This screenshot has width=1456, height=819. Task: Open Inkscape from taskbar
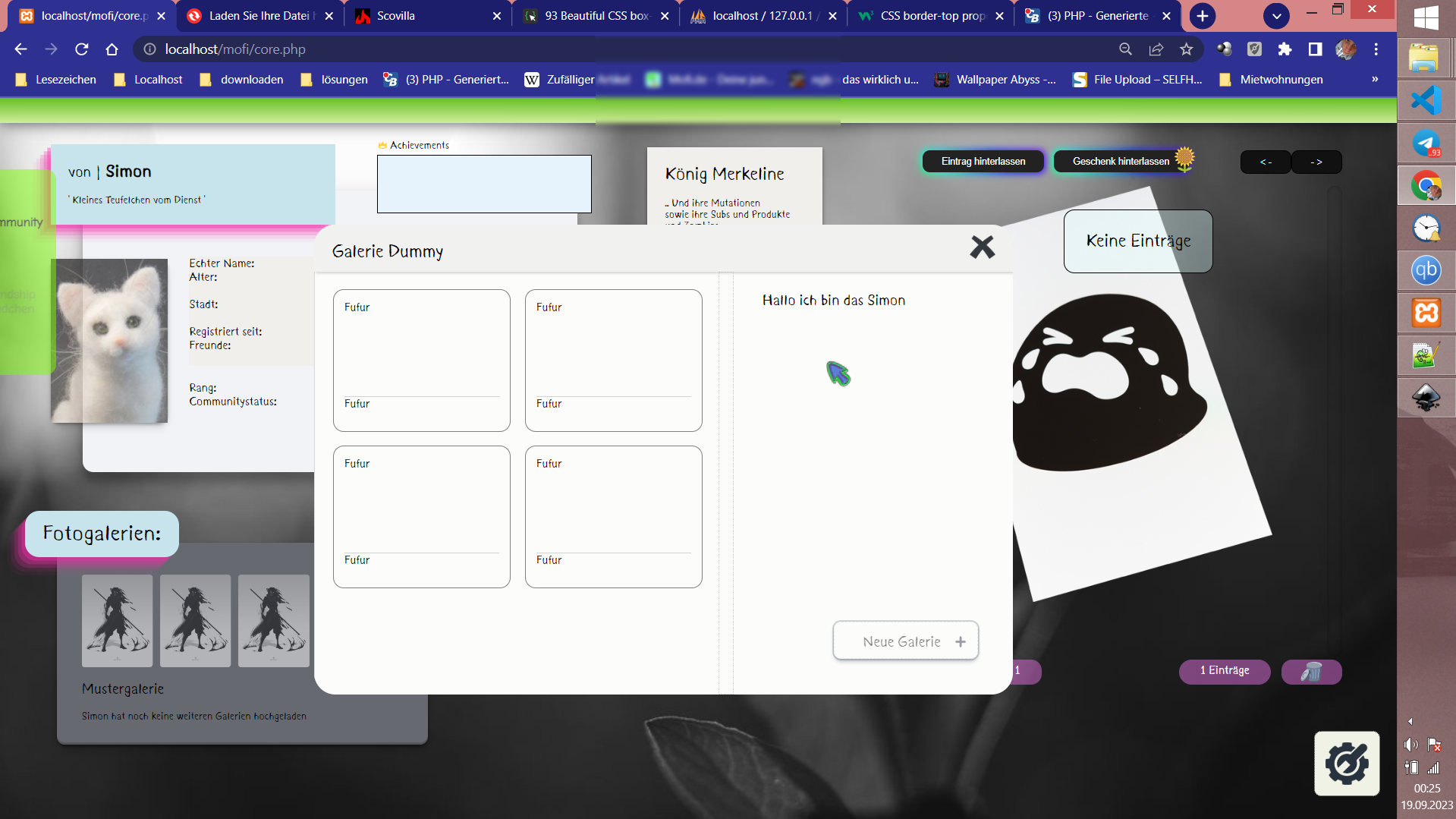coord(1426,397)
